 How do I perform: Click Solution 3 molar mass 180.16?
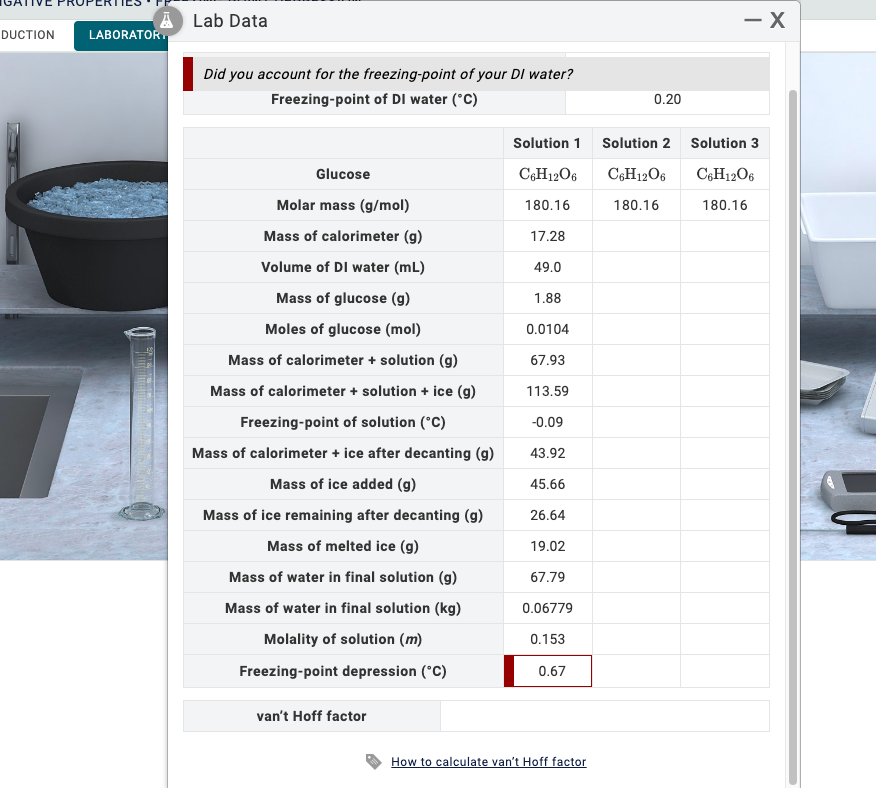pyautogui.click(x=725, y=205)
